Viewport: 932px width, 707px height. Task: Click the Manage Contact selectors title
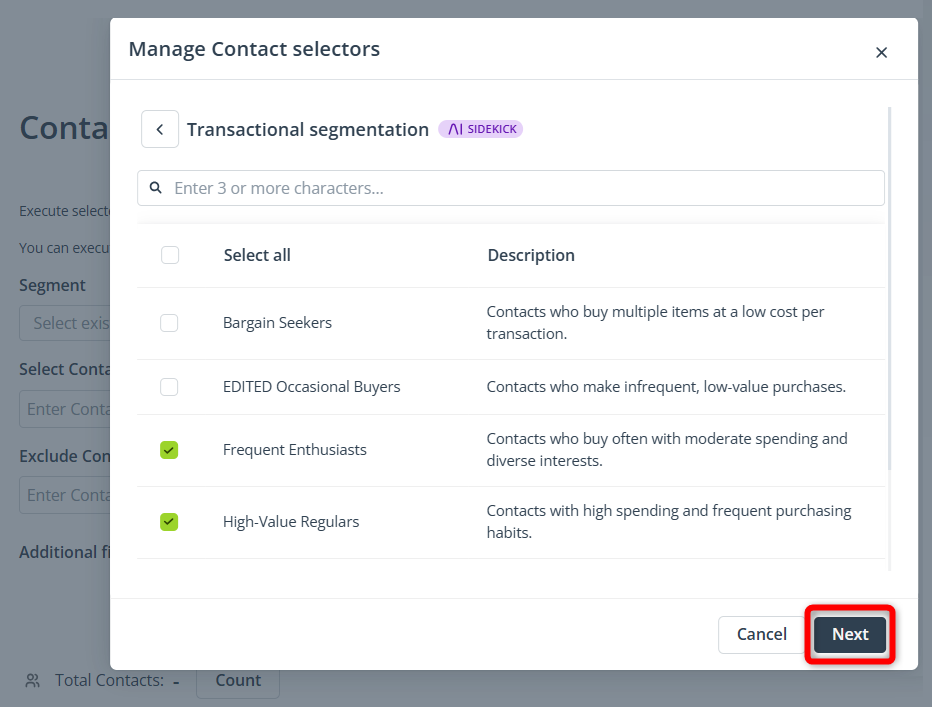click(x=254, y=49)
